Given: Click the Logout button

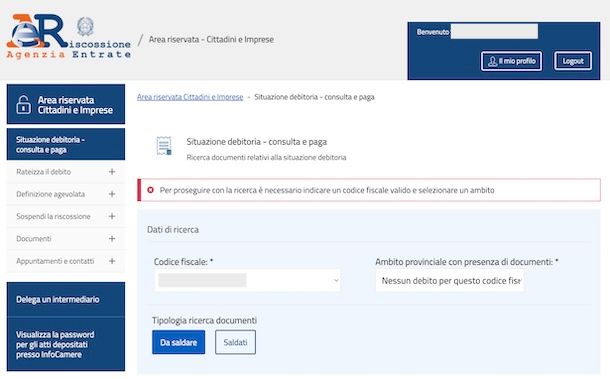Looking at the screenshot, I should tap(573, 61).
